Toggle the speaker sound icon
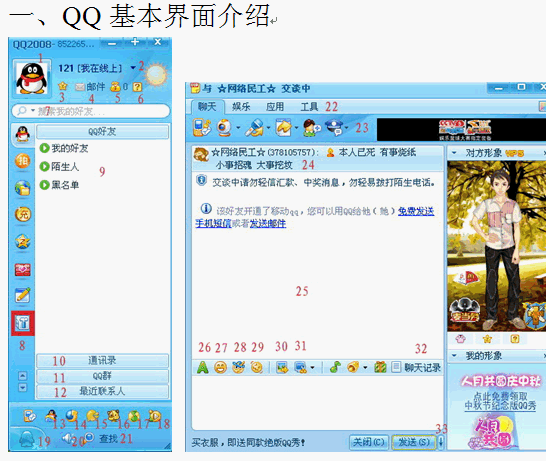 click(x=67, y=438)
